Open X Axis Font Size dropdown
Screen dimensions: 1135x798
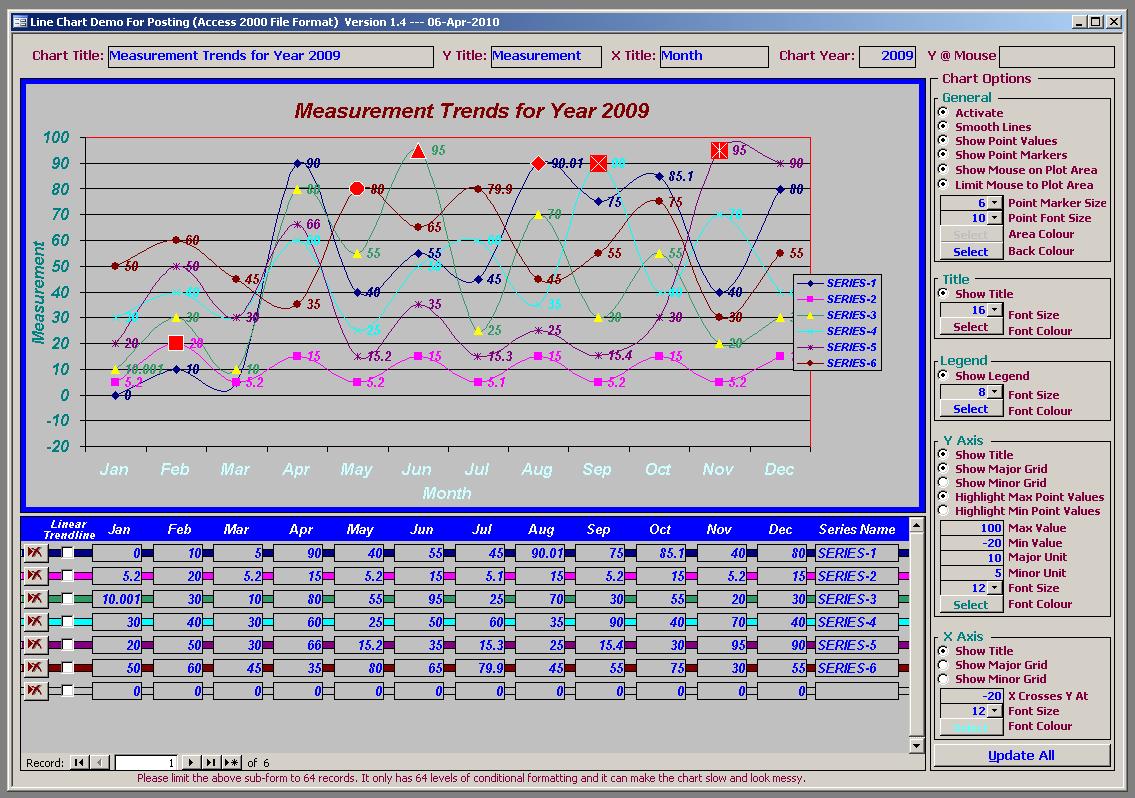click(x=995, y=711)
